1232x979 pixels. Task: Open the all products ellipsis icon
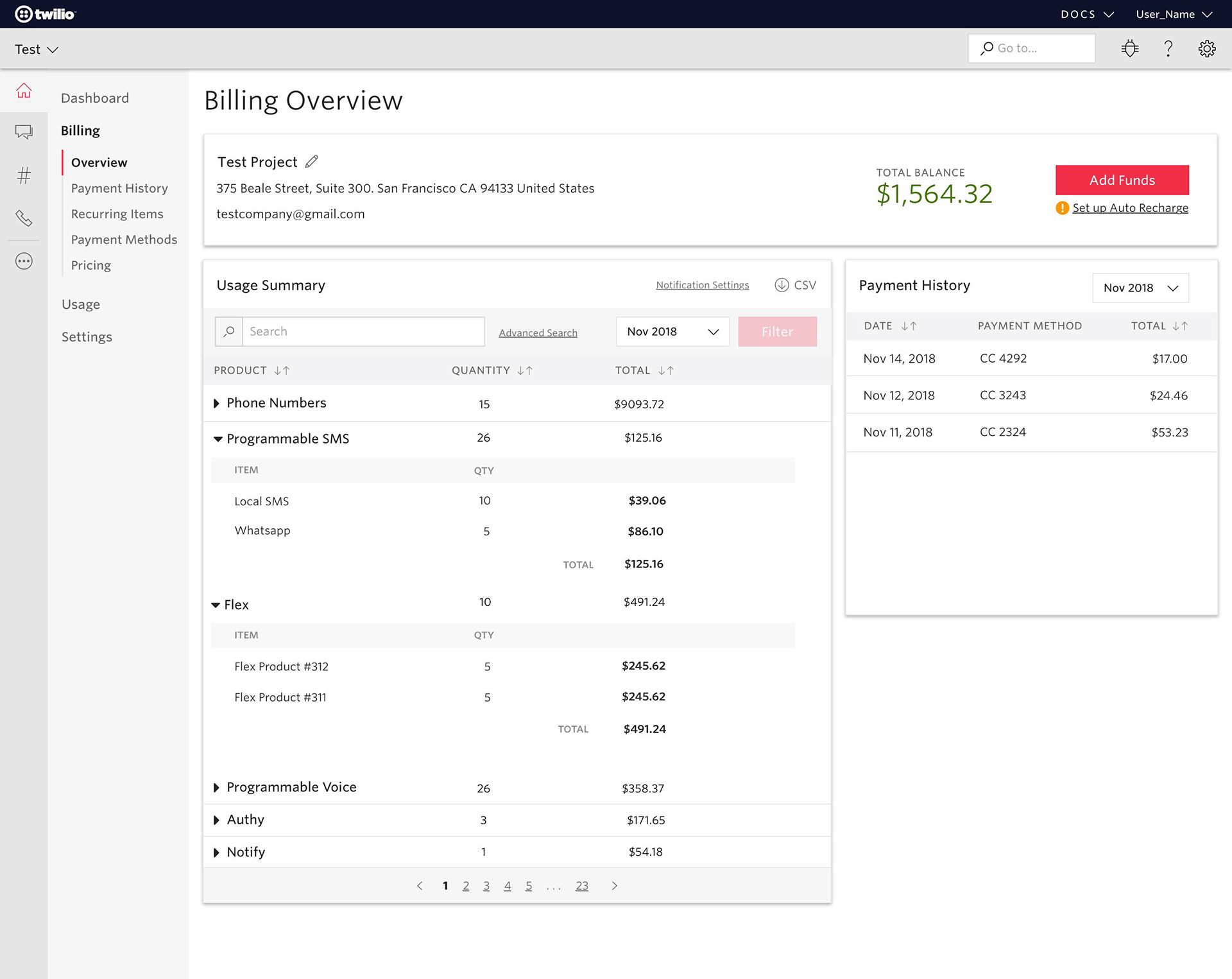click(x=24, y=261)
